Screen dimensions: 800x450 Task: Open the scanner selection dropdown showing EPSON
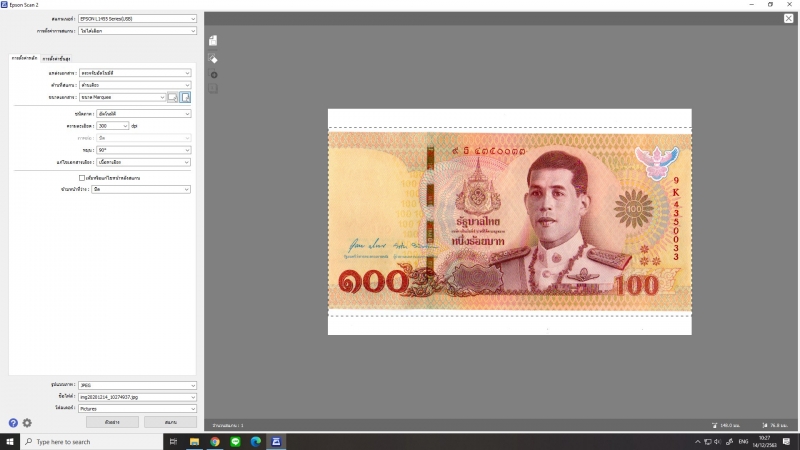pyautogui.click(x=137, y=19)
